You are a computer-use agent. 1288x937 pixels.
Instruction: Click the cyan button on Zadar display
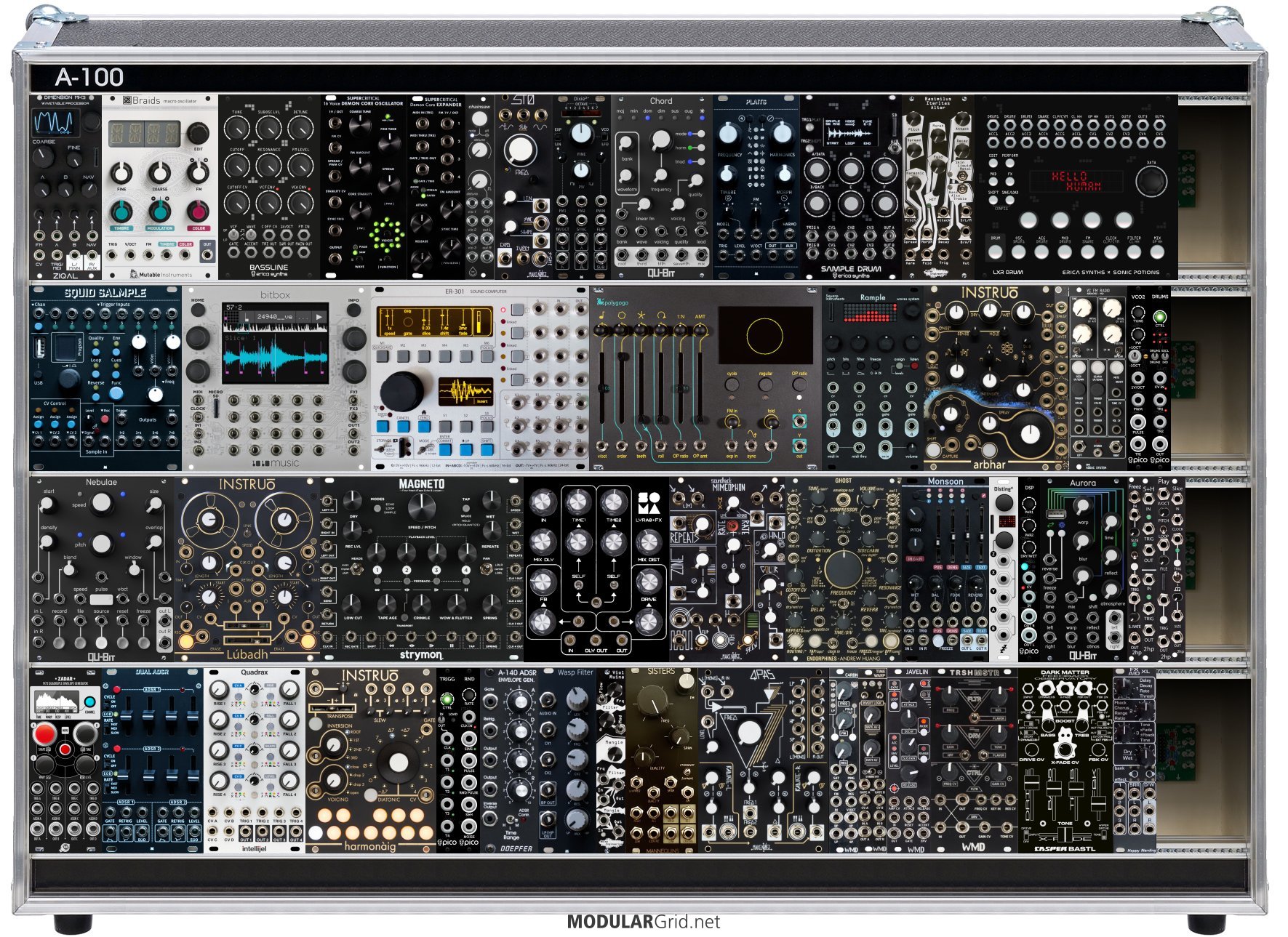(89, 702)
